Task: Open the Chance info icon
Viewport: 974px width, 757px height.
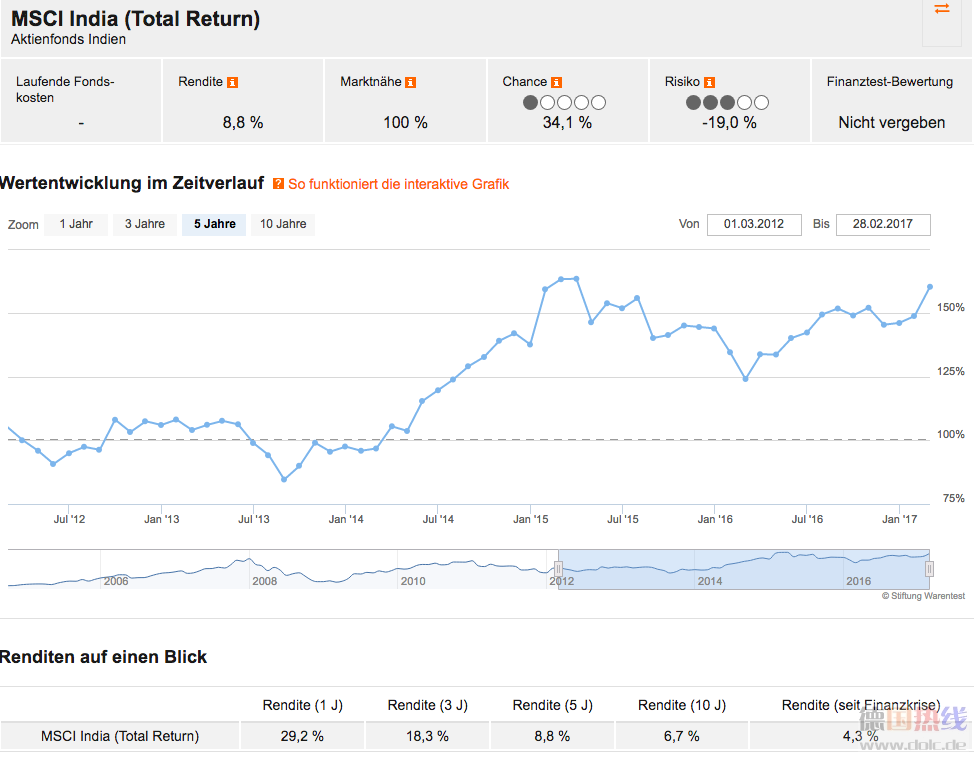Action: [x=557, y=83]
